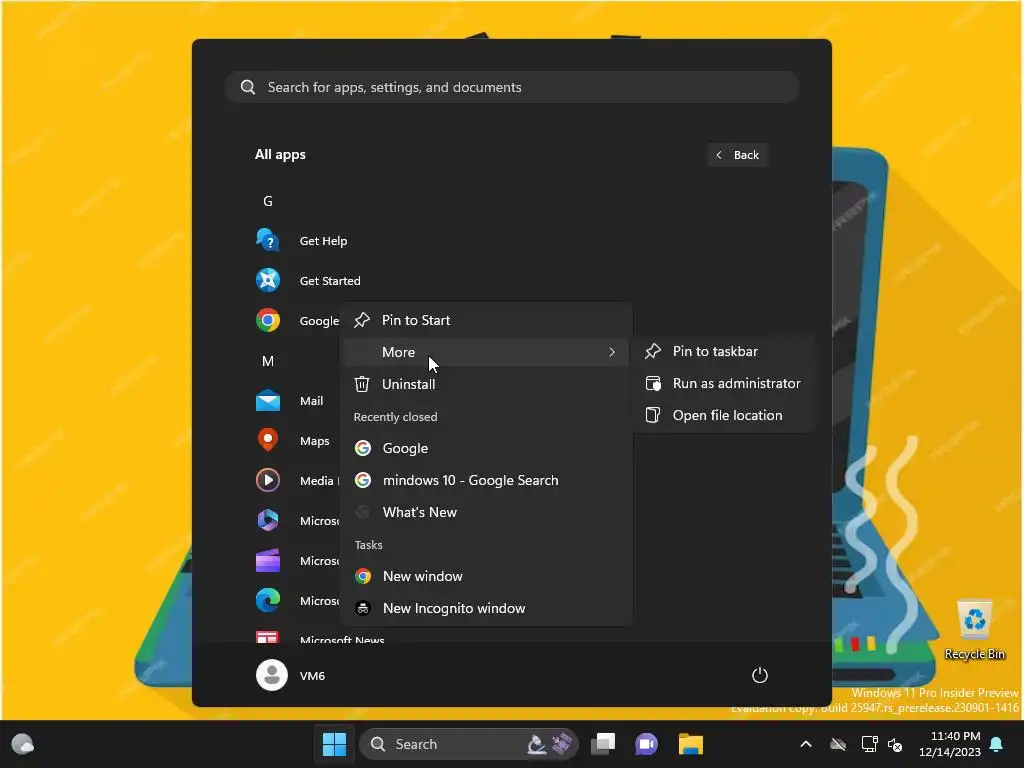Click the VM6 user avatar
1024x768 pixels.
click(272, 675)
